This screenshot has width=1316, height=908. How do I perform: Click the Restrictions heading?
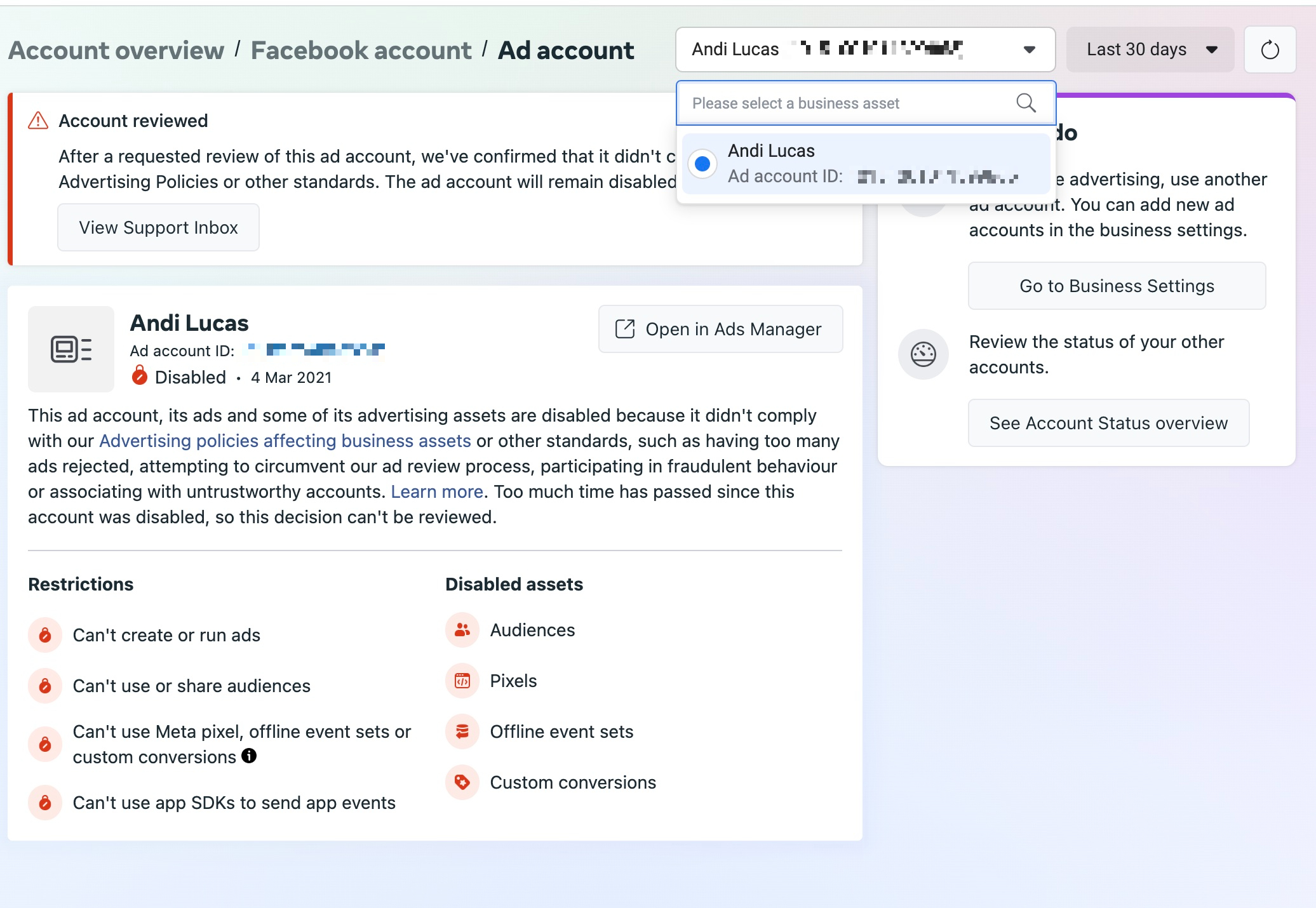tap(81, 584)
